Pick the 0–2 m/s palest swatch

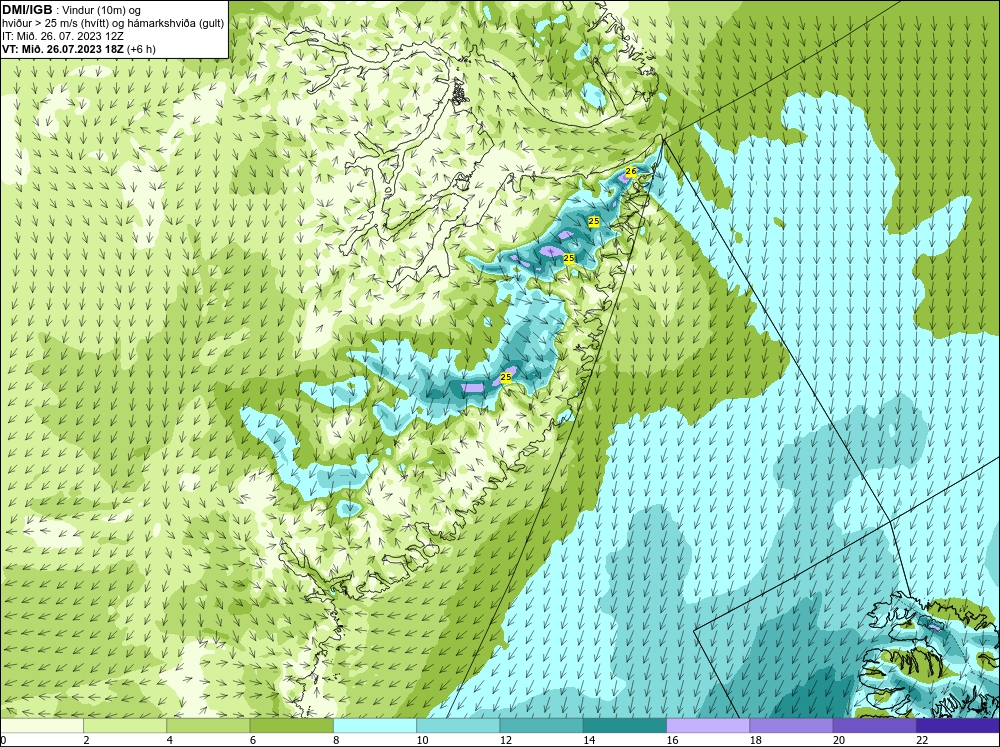click(42, 726)
